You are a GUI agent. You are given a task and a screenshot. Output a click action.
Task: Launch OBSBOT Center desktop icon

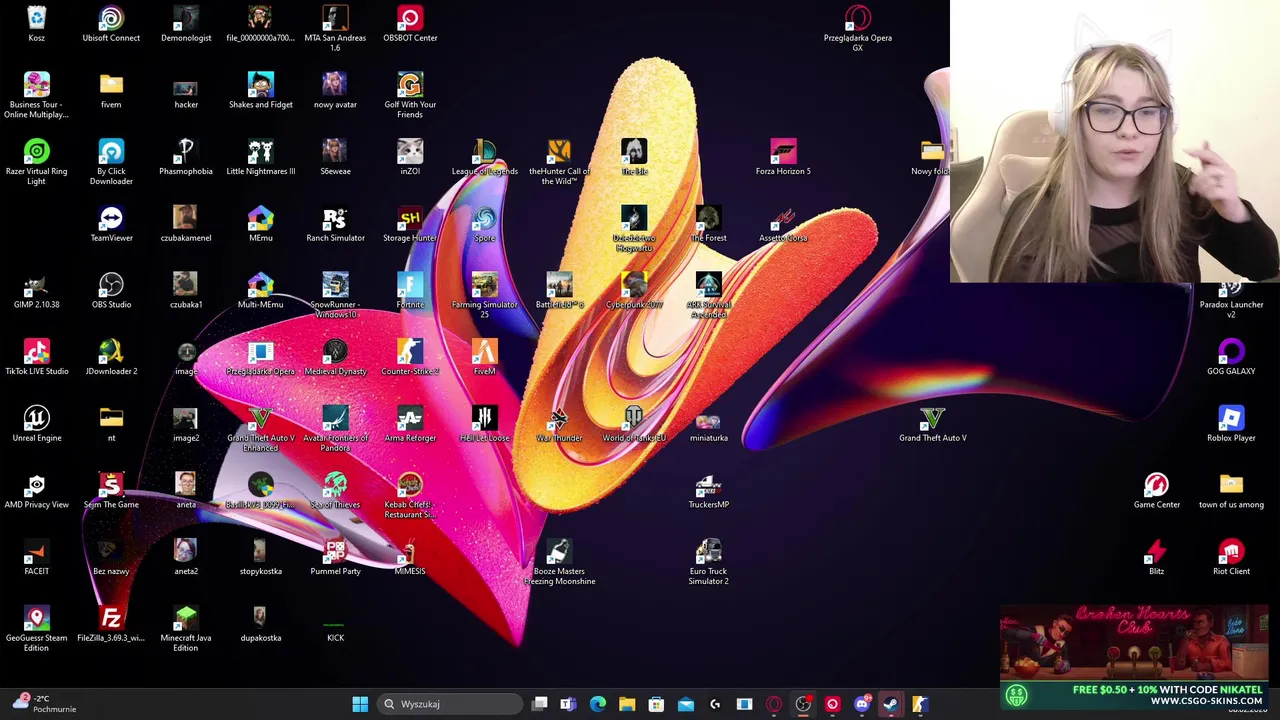tap(410, 25)
